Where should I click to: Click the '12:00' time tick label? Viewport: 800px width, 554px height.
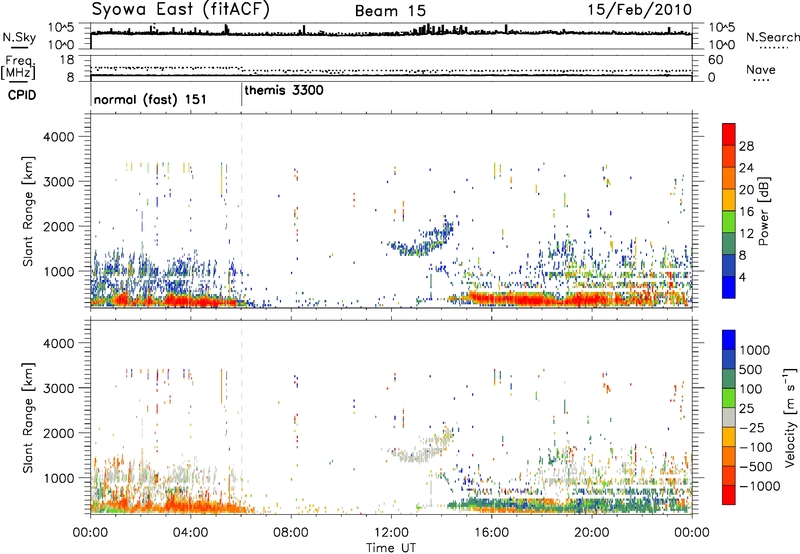click(391, 533)
